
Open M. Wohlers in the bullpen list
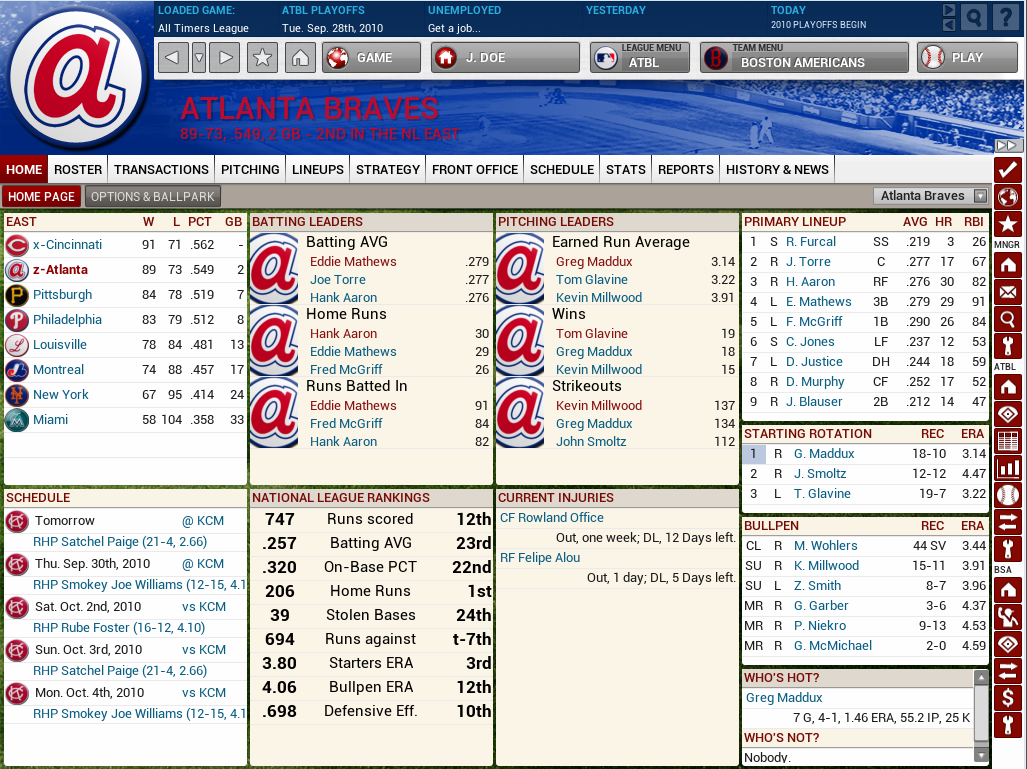825,546
